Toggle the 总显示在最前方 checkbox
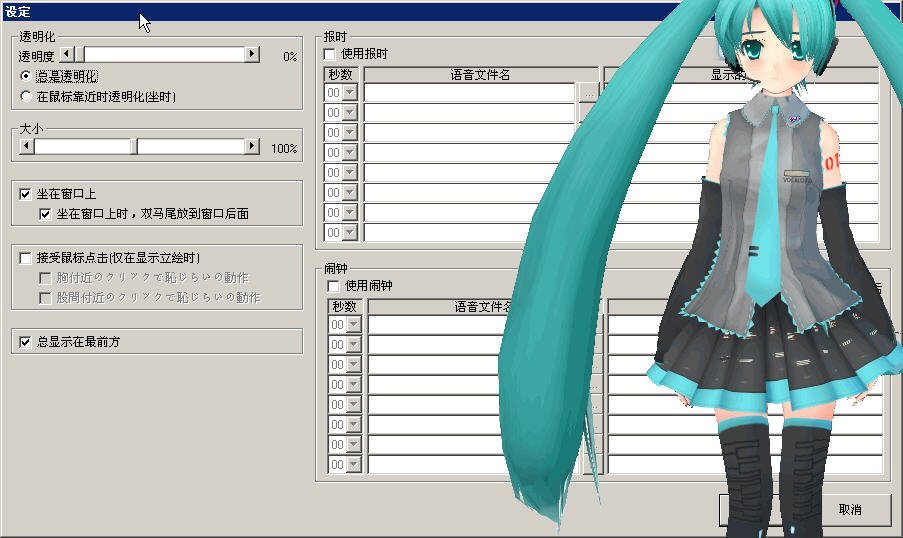 tap(25, 342)
